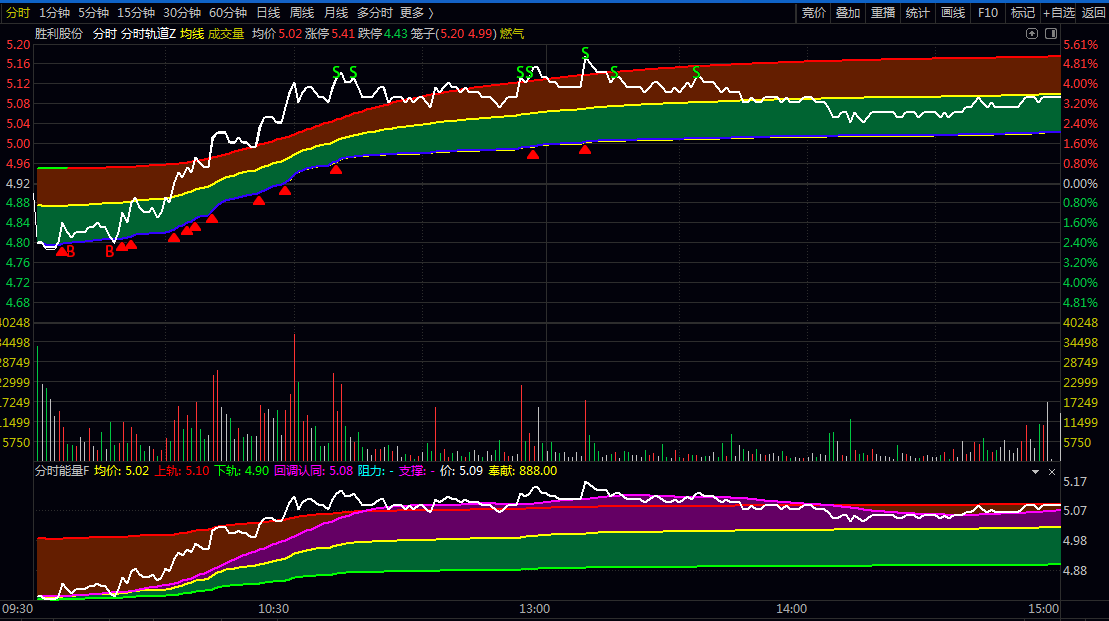This screenshot has width=1109, height=621.
Task: Click the 返回 back button
Action: pyautogui.click(x=1093, y=13)
